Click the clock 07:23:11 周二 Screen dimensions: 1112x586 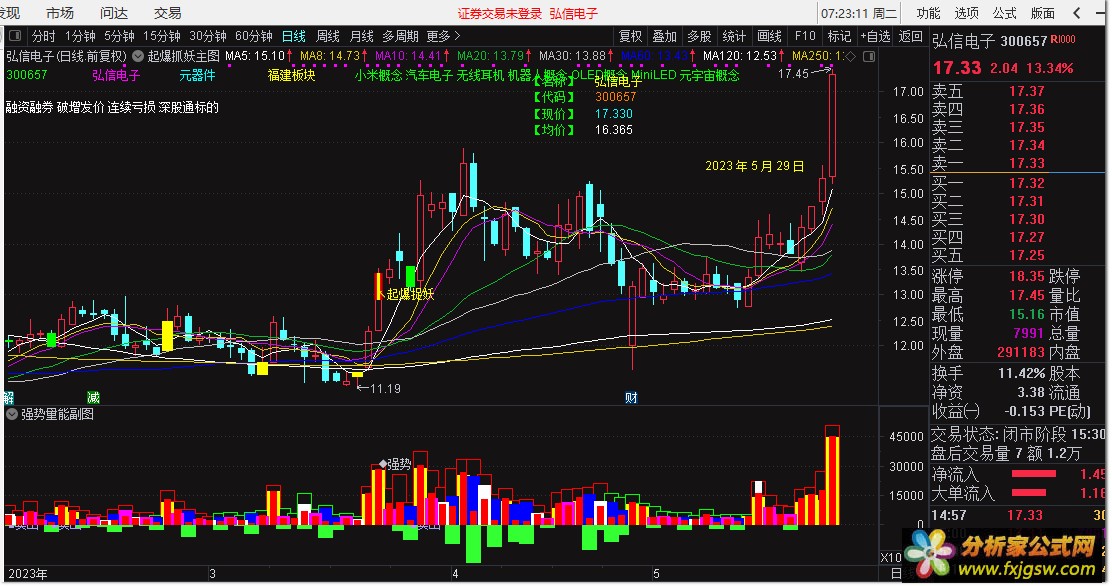[x=860, y=13]
